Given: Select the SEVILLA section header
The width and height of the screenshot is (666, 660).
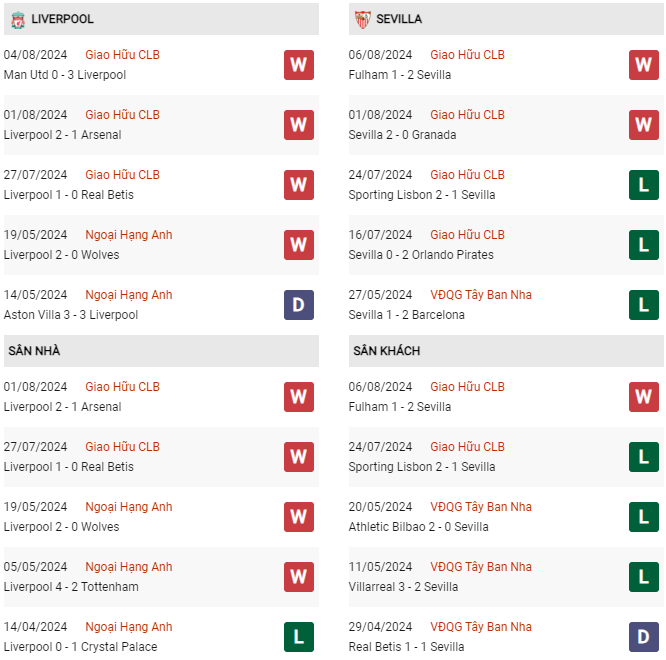Looking at the screenshot, I should (x=399, y=19).
